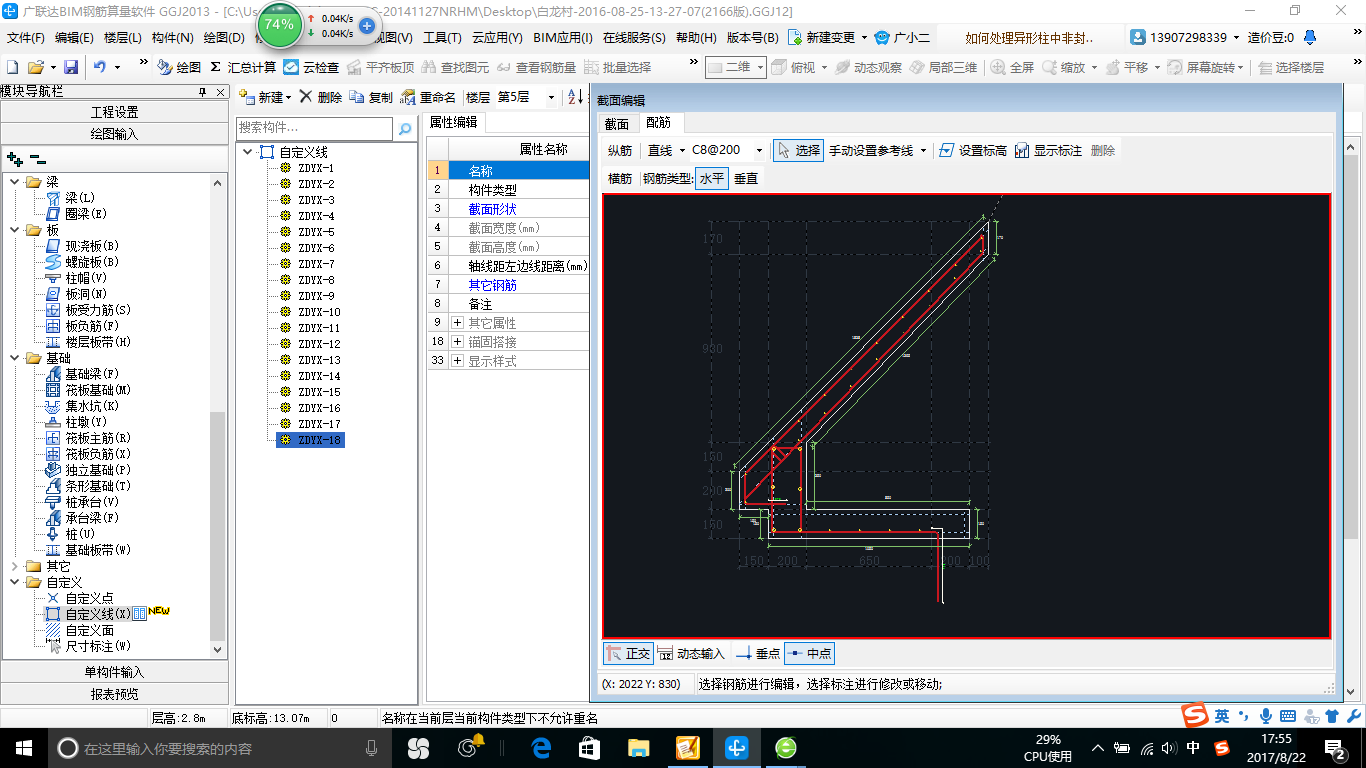Click the 绘图 drawing tool
This screenshot has width=1366, height=768.
pos(179,67)
